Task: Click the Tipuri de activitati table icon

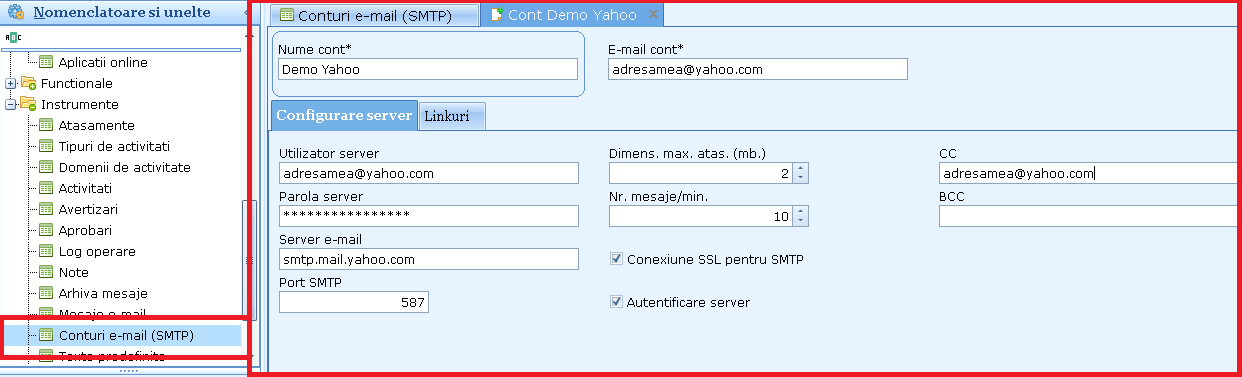Action: 46,146
